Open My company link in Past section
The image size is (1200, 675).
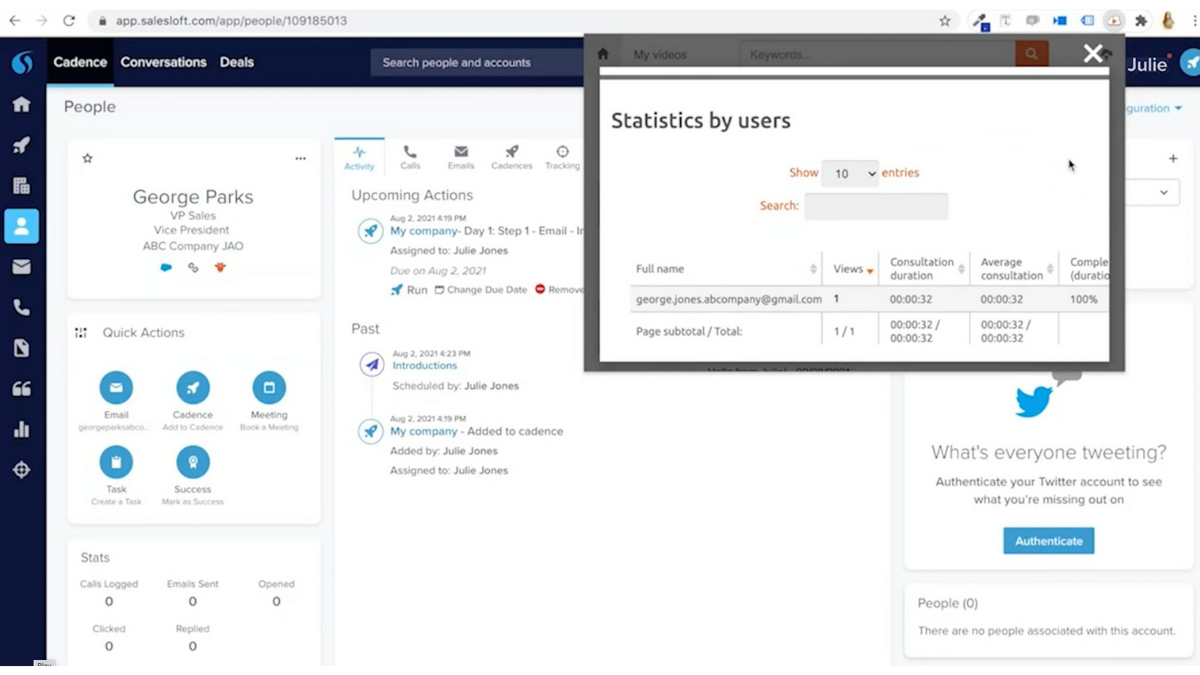tap(424, 432)
